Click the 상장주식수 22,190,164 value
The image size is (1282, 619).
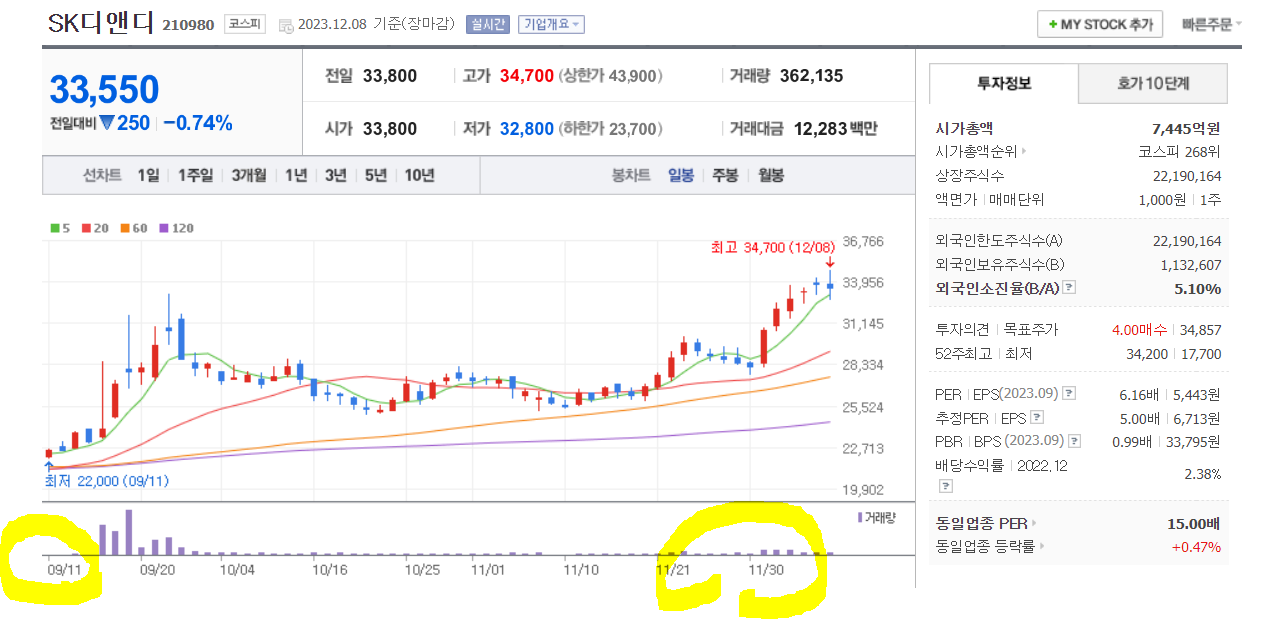[x=1187, y=176]
